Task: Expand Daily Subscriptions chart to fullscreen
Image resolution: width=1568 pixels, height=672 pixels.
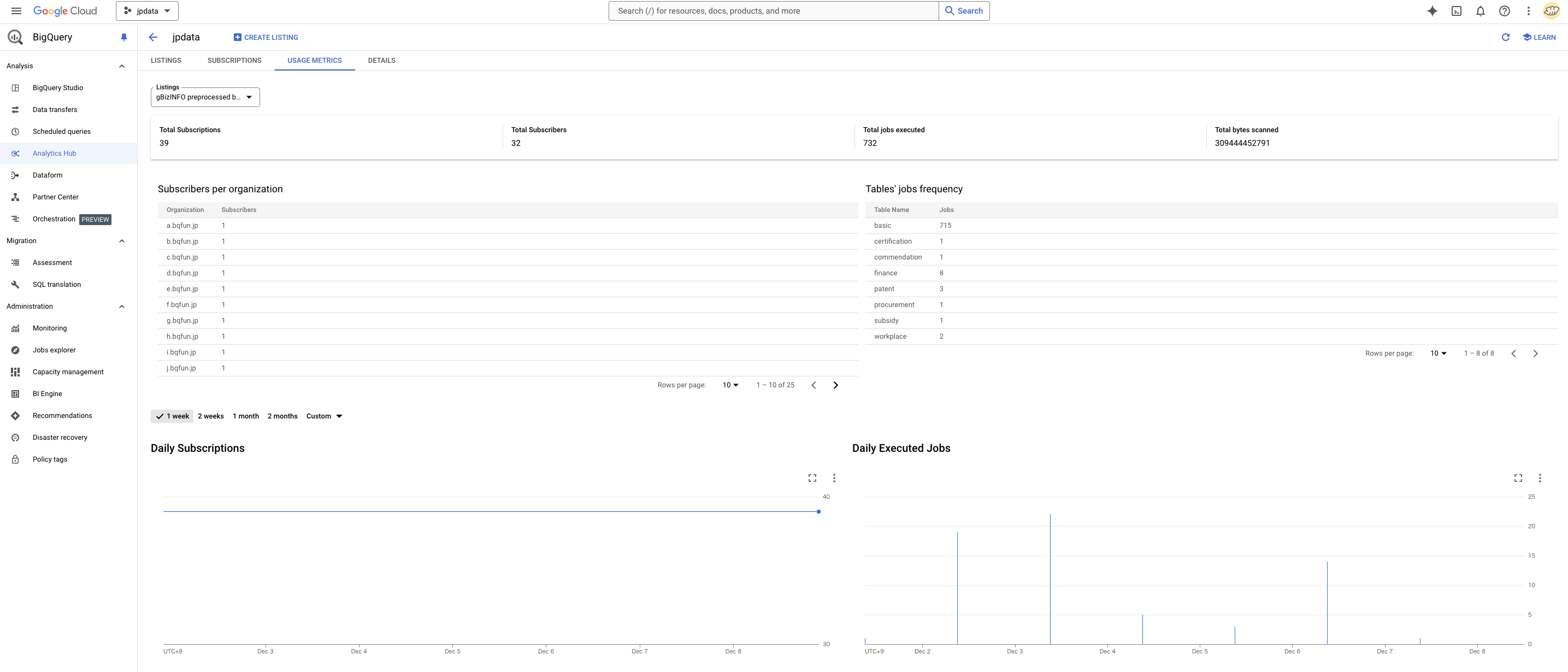Action: [x=812, y=478]
